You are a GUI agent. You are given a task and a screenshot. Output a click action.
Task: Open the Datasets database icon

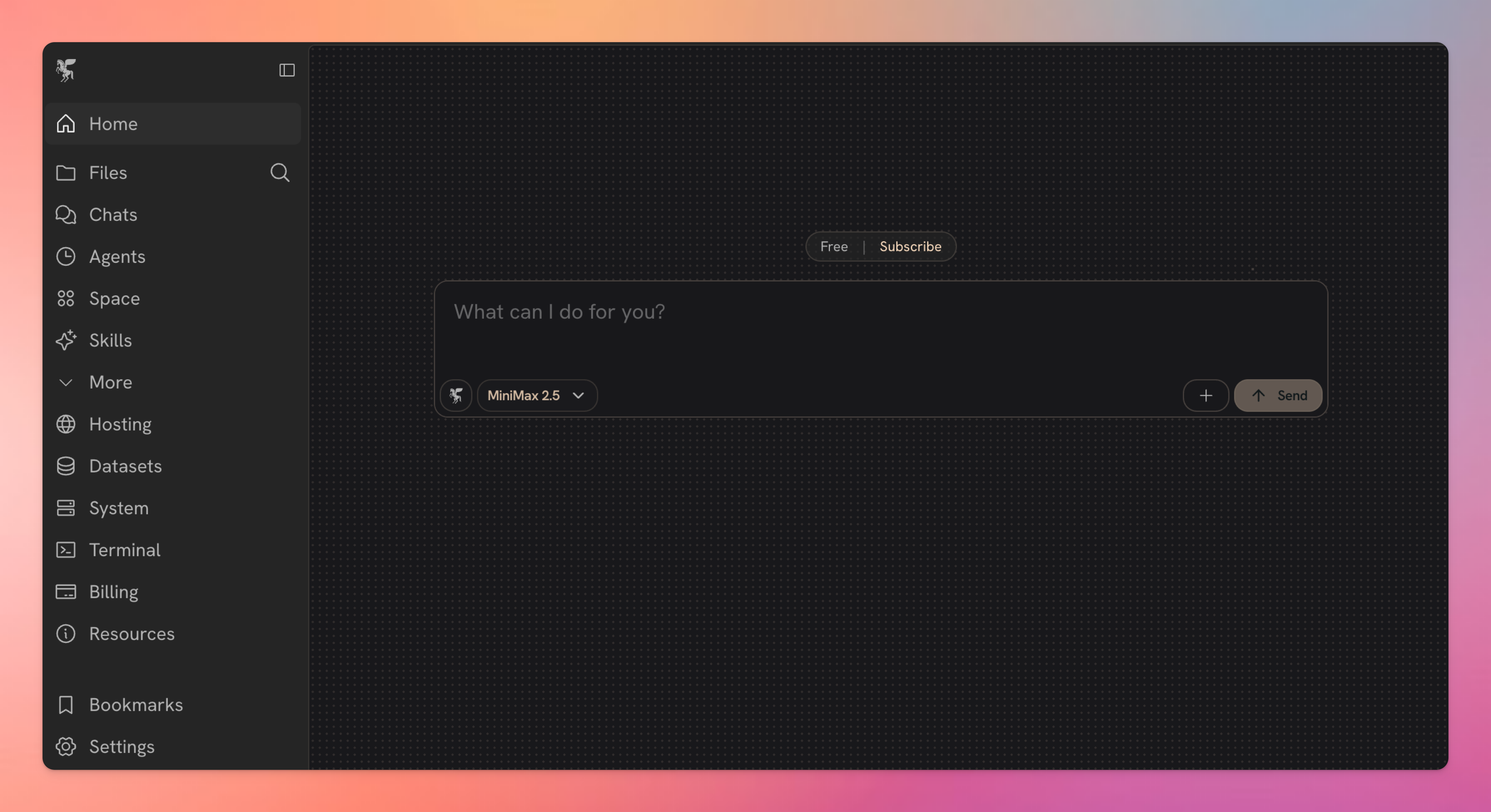[66, 466]
